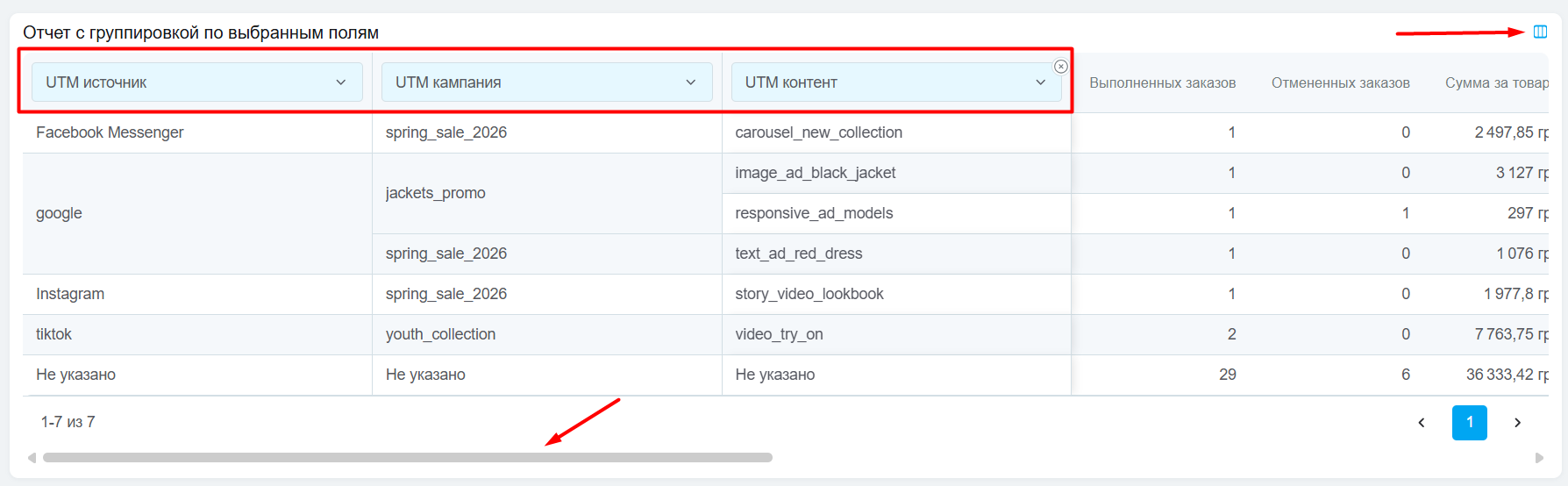Click the right scroll arrow of the table

(1538, 458)
